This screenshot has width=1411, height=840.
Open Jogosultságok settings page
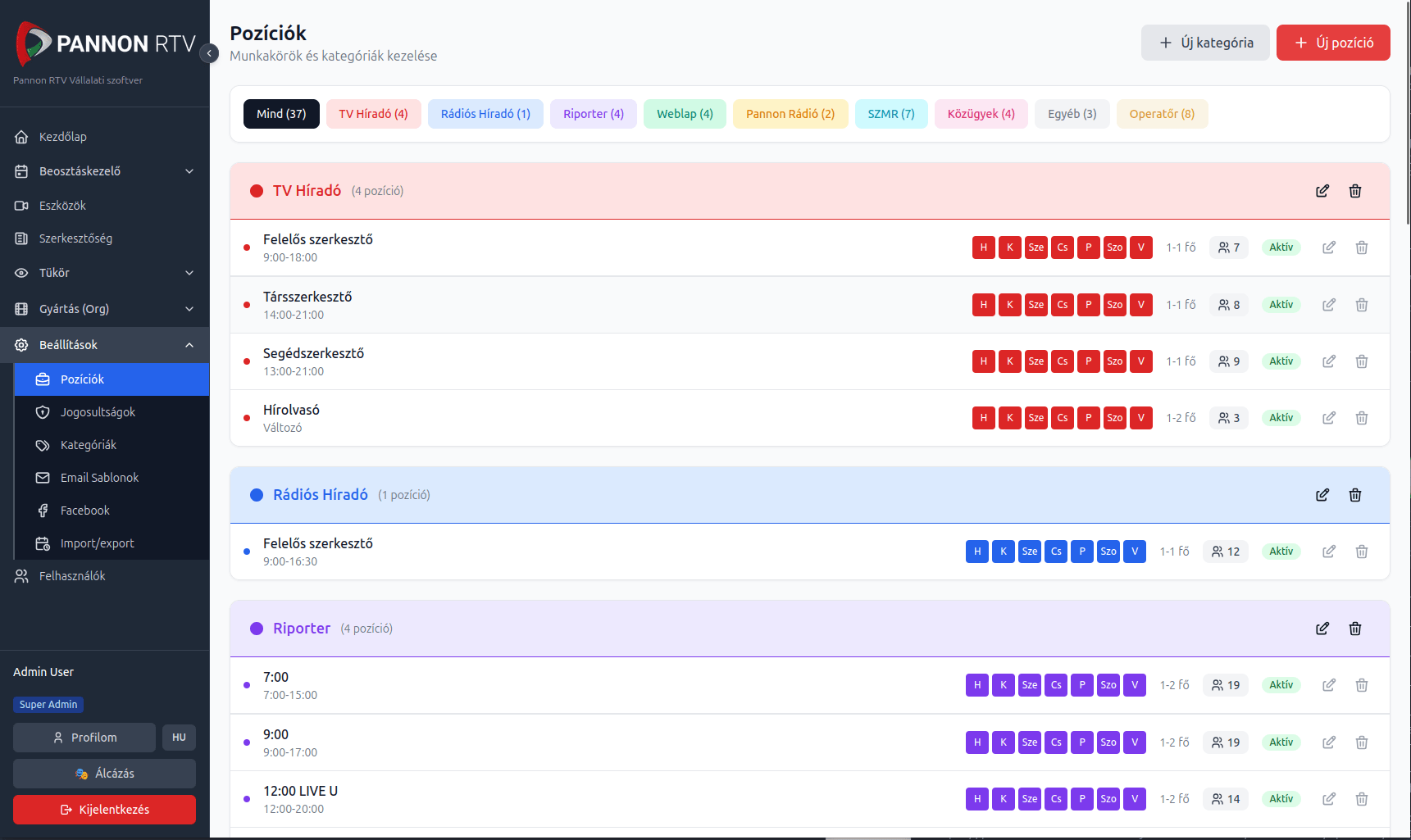(112, 412)
